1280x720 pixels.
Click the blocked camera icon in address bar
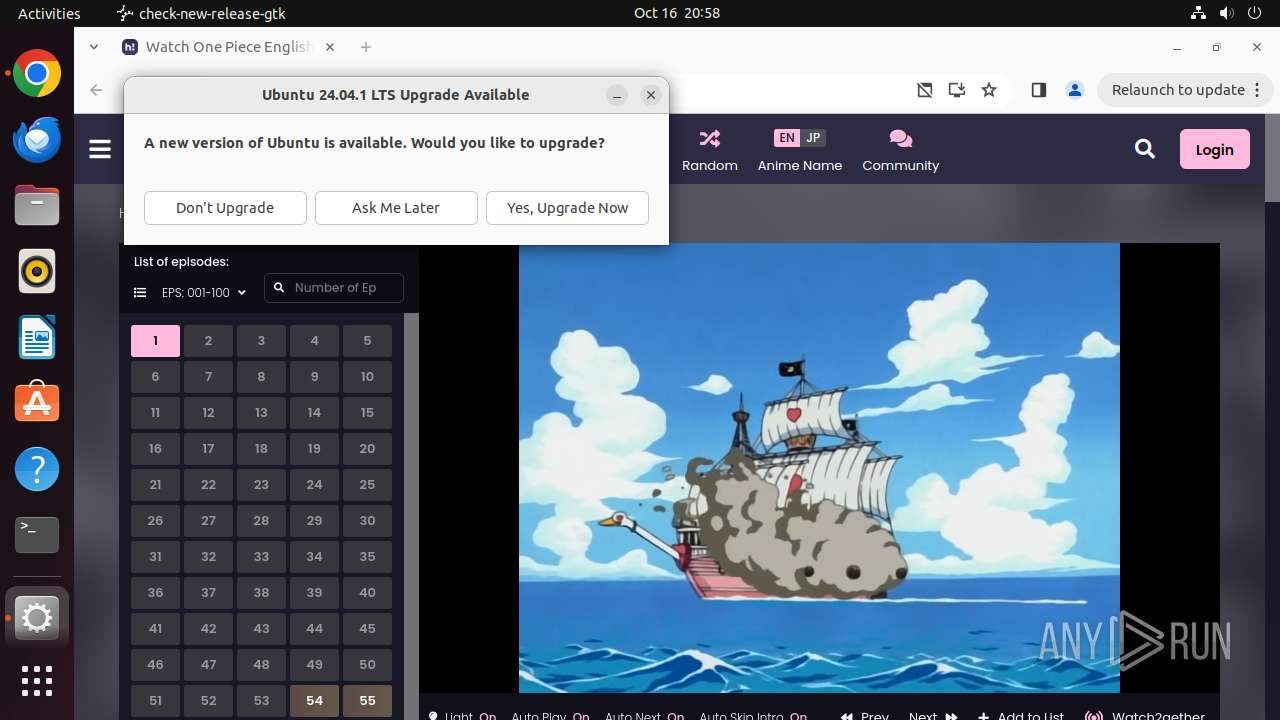click(925, 90)
